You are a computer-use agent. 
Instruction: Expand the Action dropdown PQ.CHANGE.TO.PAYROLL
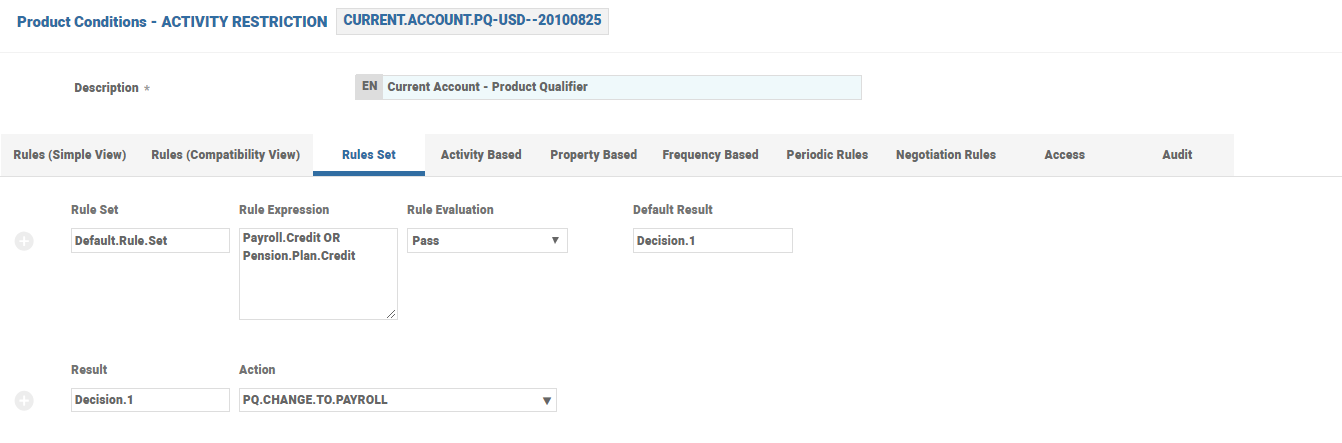pos(398,400)
